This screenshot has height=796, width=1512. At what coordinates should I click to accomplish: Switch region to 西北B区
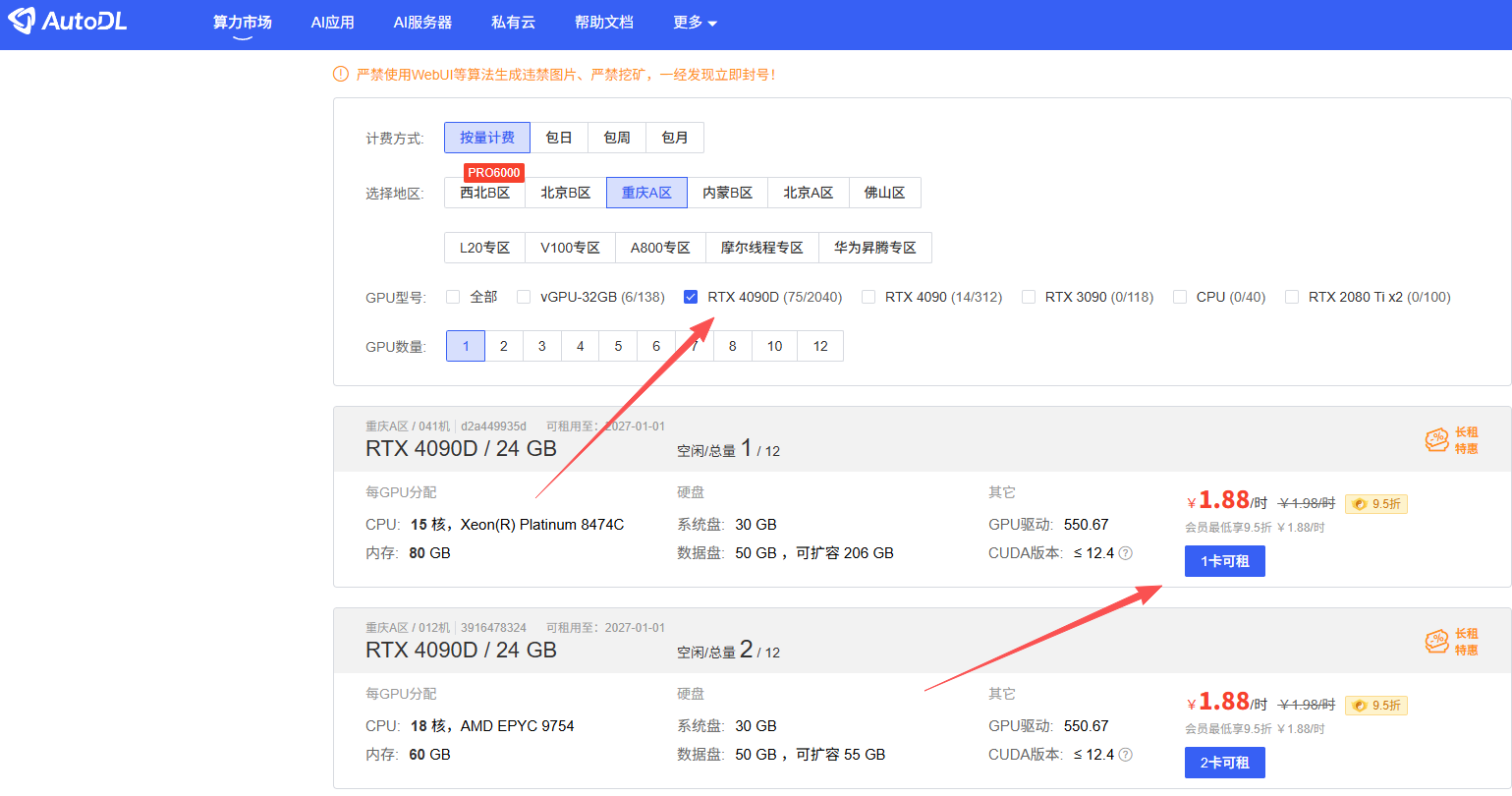pos(484,194)
